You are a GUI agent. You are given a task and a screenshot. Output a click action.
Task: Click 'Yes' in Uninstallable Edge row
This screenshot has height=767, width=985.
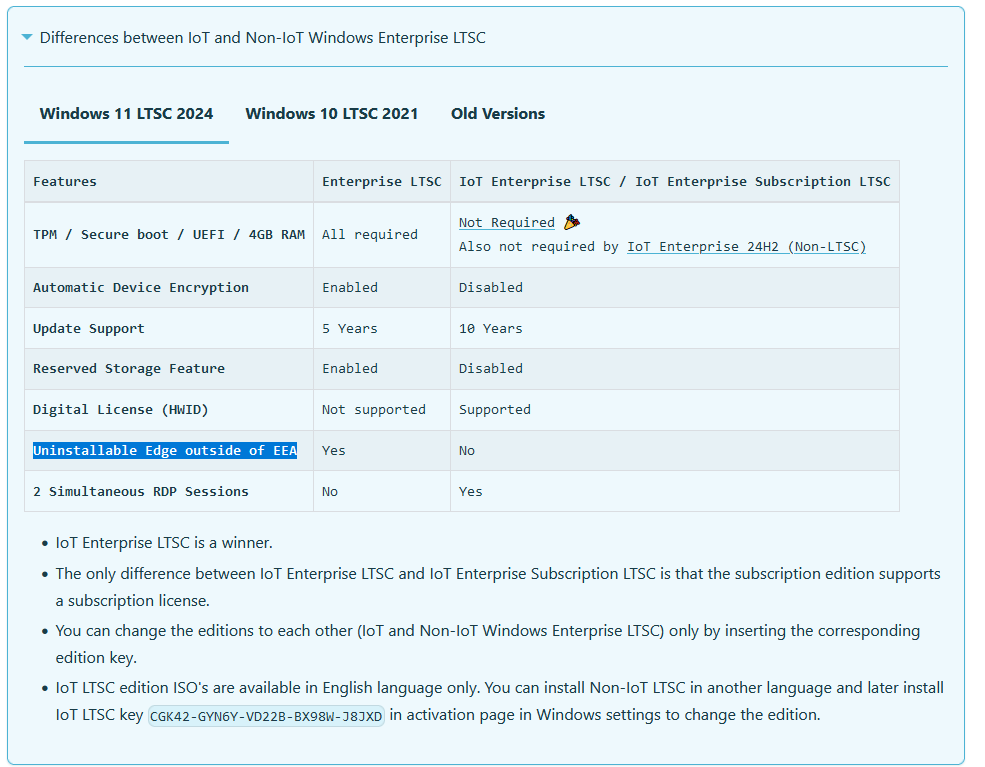click(334, 450)
